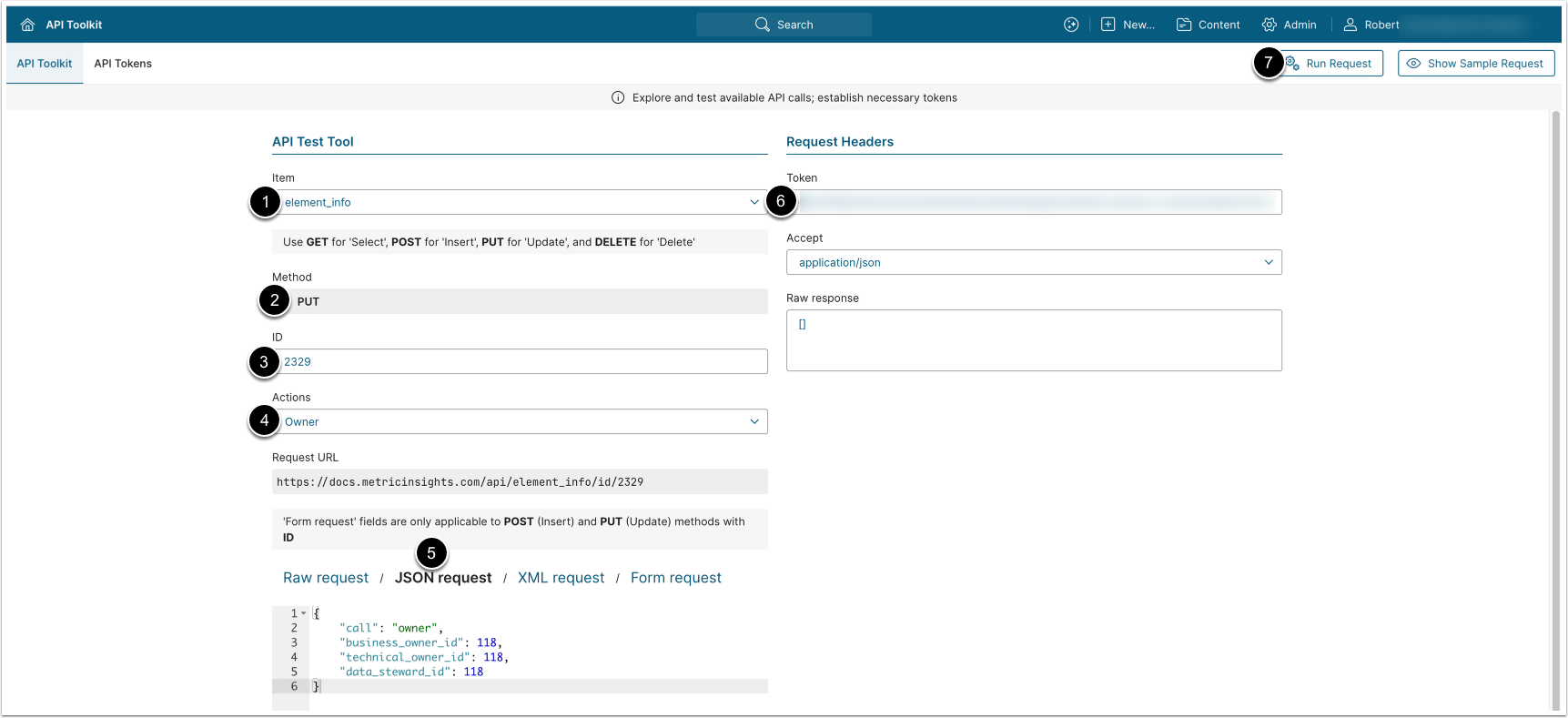Open the Content folder icon
The height and width of the screenshot is (718, 1568).
point(1184,25)
